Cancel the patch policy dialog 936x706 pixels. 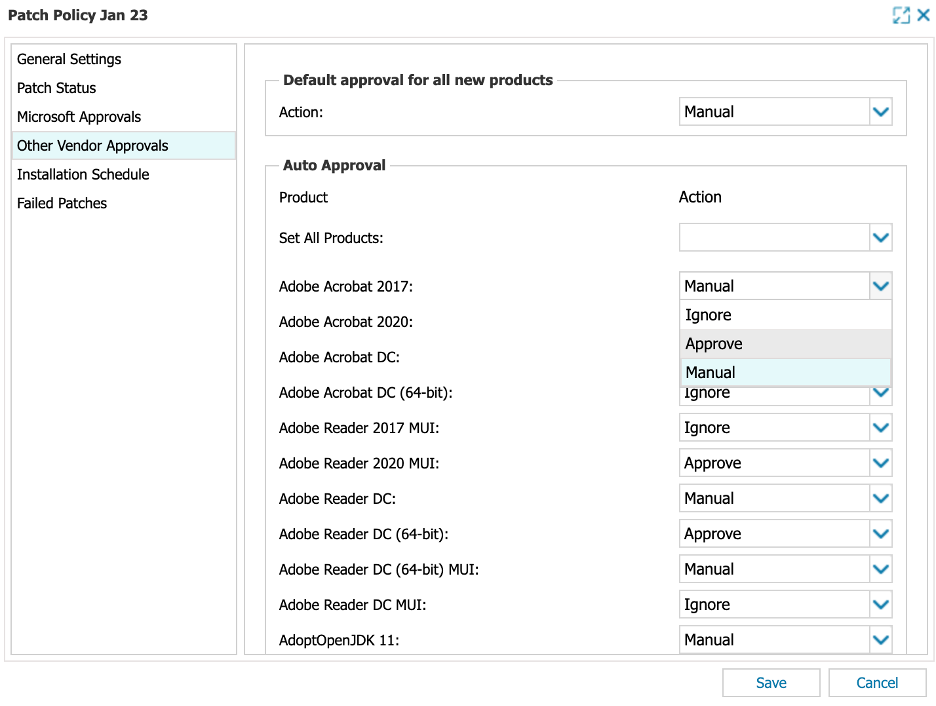click(x=877, y=682)
